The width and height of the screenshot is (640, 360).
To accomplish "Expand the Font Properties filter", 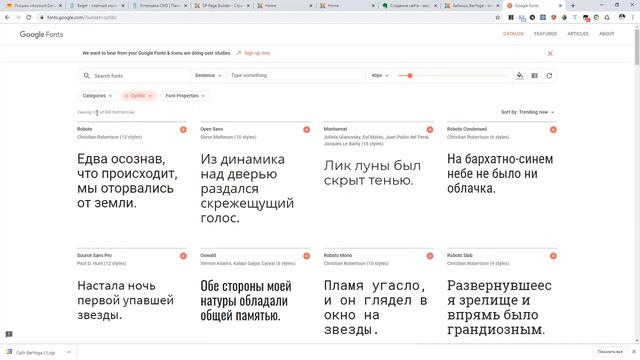I will click(185, 96).
